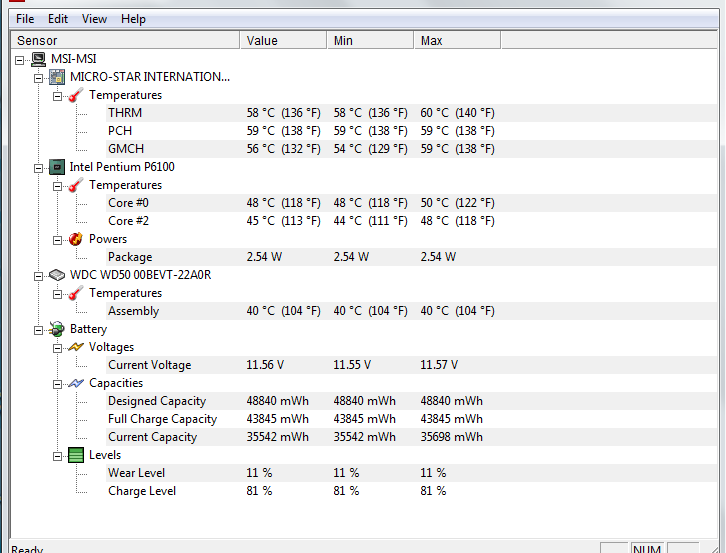726x553 pixels.
Task: Collapse the Battery node
Action: click(38, 330)
